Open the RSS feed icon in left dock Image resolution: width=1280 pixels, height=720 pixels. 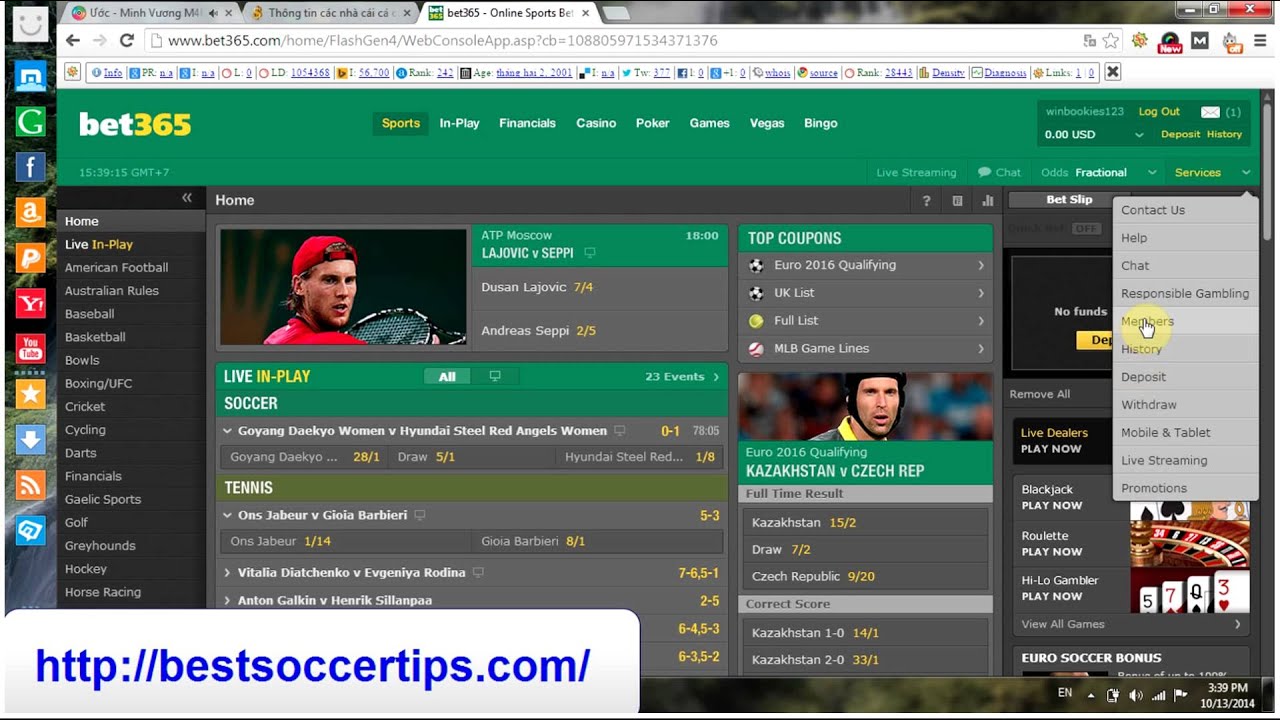tap(30, 486)
